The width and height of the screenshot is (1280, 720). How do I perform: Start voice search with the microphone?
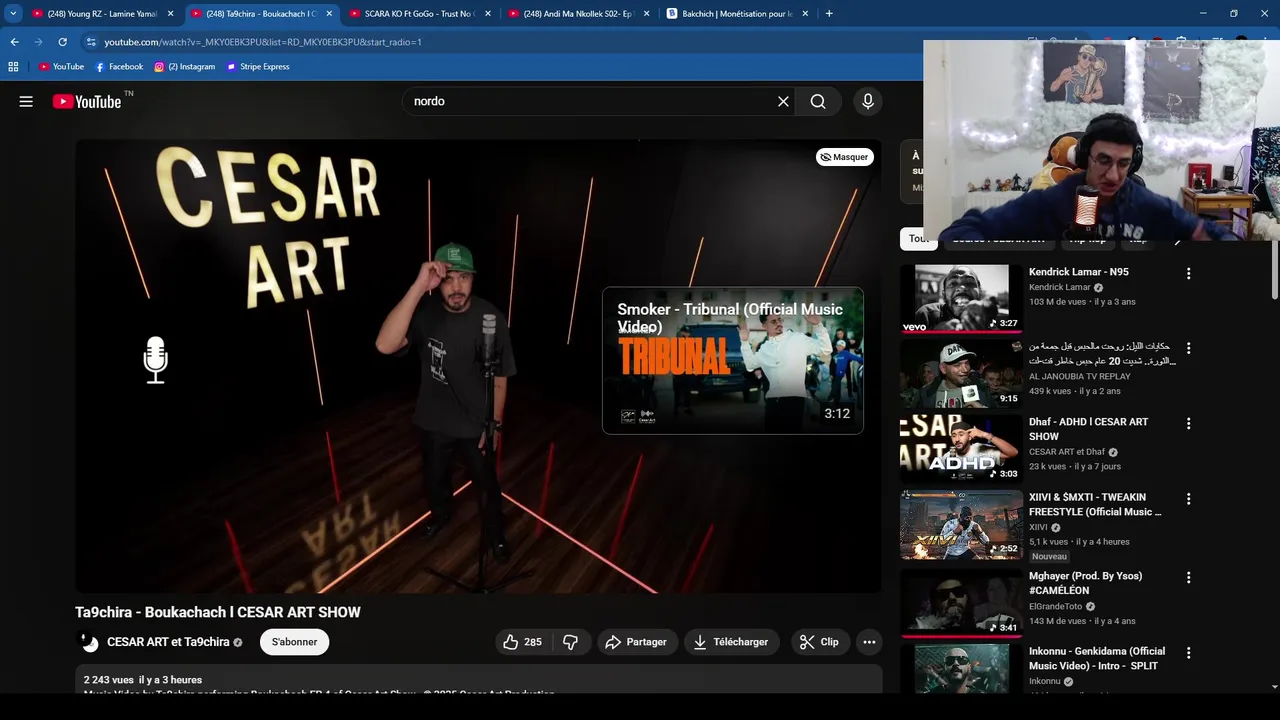tap(868, 101)
